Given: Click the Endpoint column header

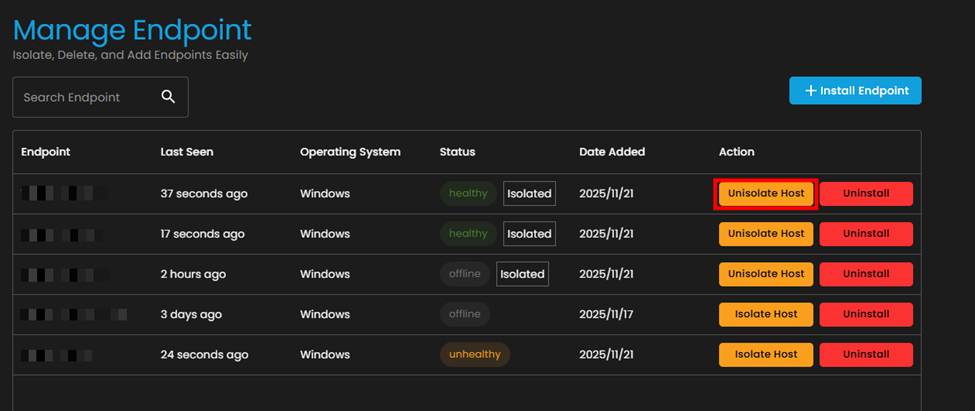Looking at the screenshot, I should (46, 152).
